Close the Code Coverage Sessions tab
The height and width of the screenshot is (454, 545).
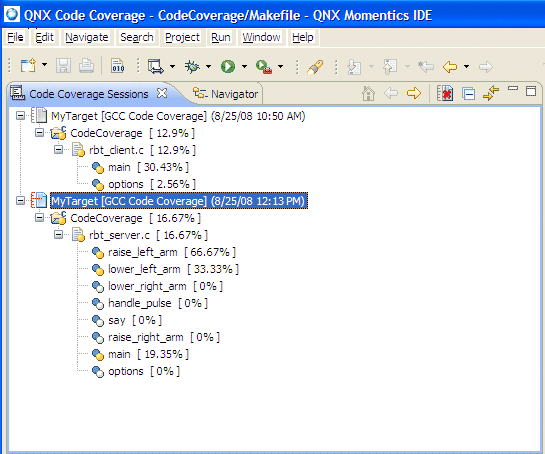click(x=162, y=93)
